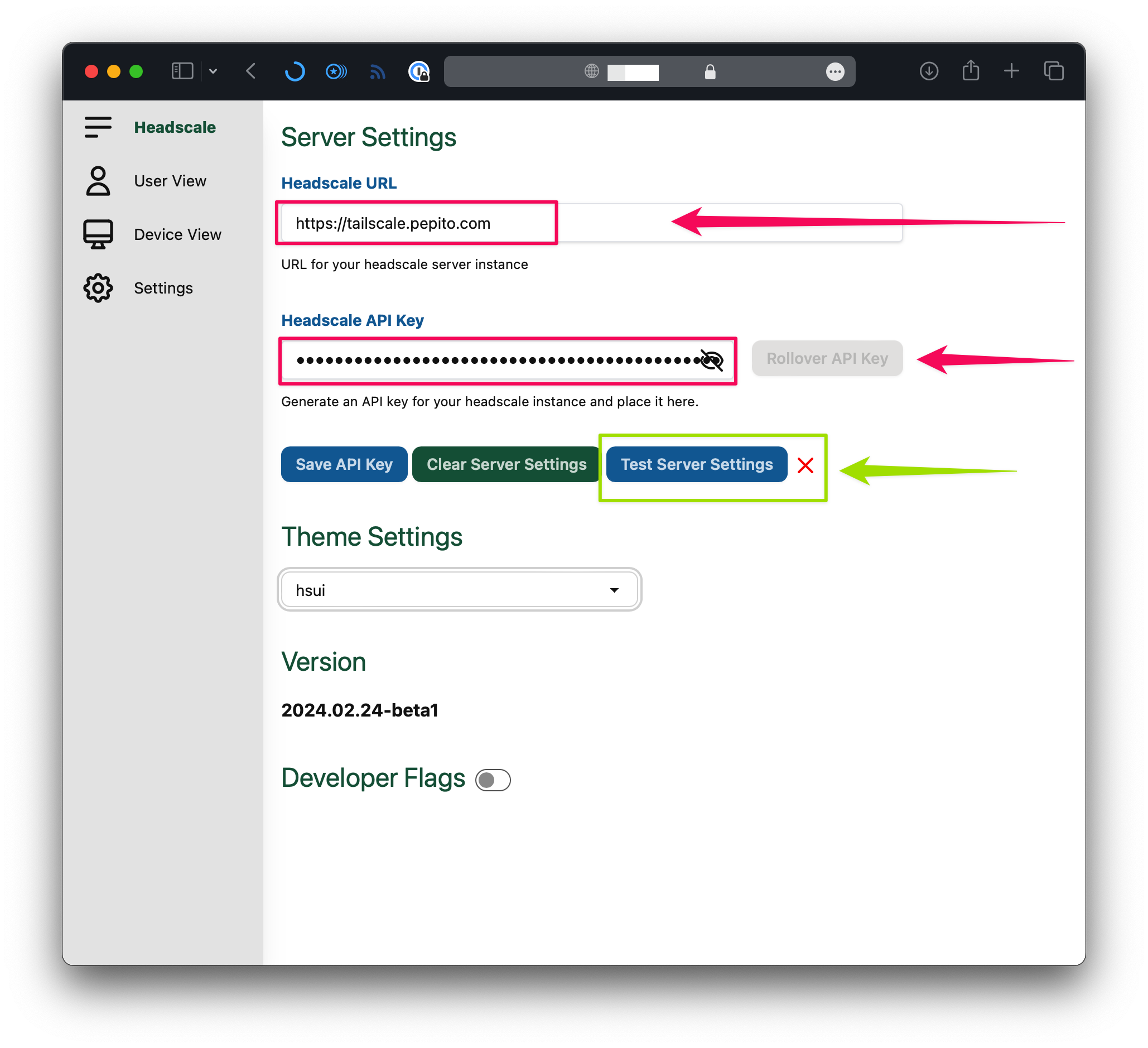Click the lock icon in address bar
This screenshot has height=1048, width=1148.
pos(710,71)
